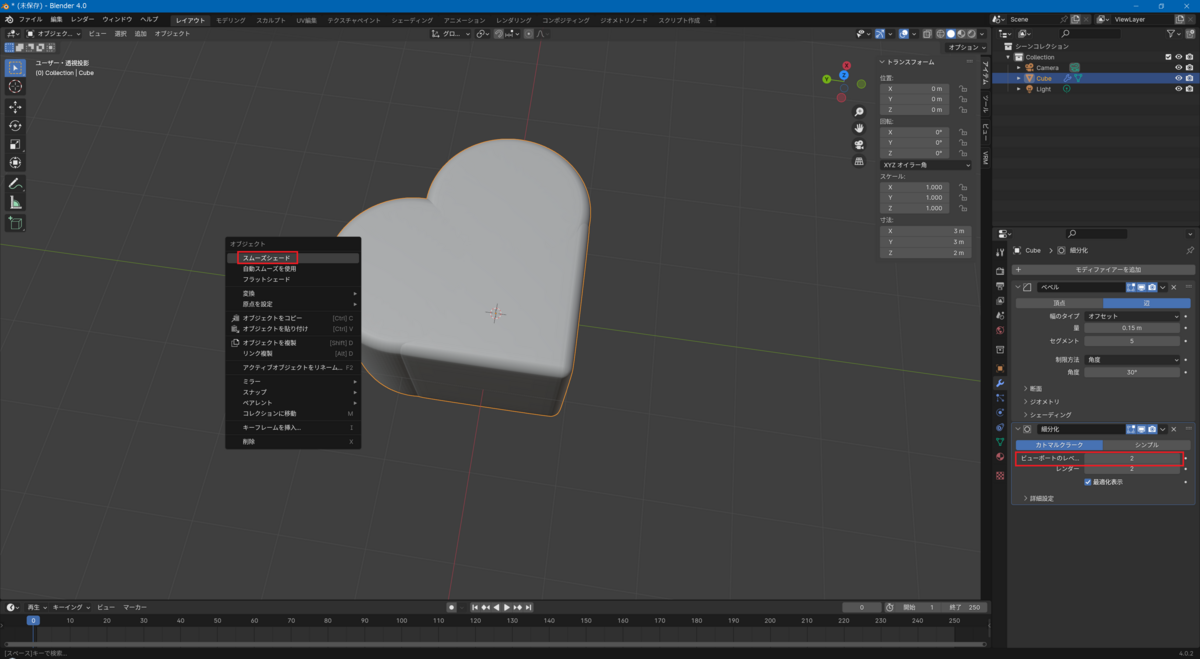Viewport: 1200px width, 659px height.
Task: Open the Modifiers wrench properties tab
Action: coord(999,383)
